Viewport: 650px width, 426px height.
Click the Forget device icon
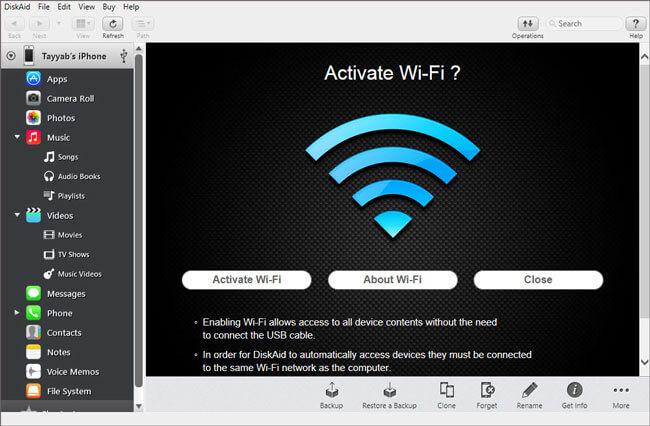[487, 390]
